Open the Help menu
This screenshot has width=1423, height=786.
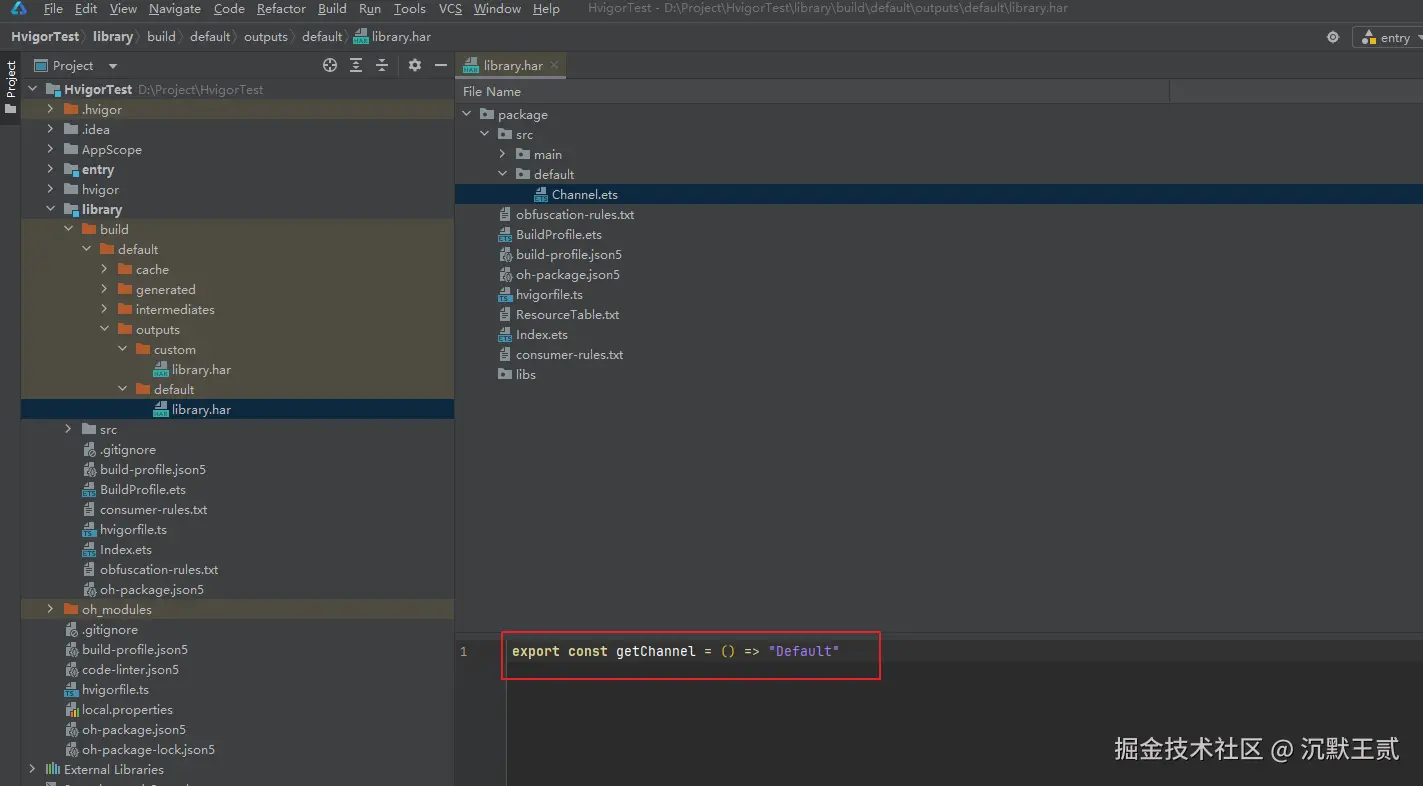[x=546, y=9]
